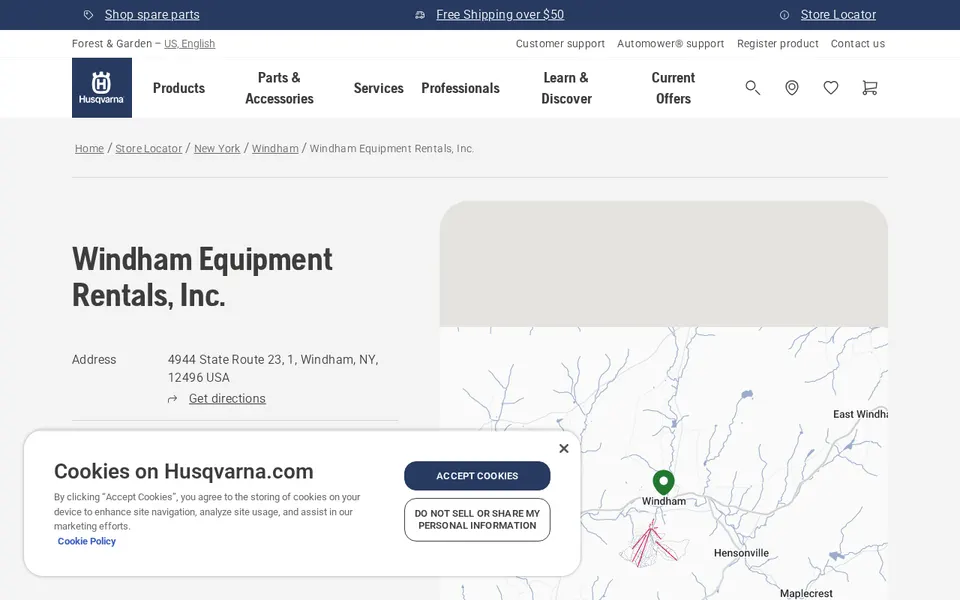Open Register product link

[x=778, y=43]
